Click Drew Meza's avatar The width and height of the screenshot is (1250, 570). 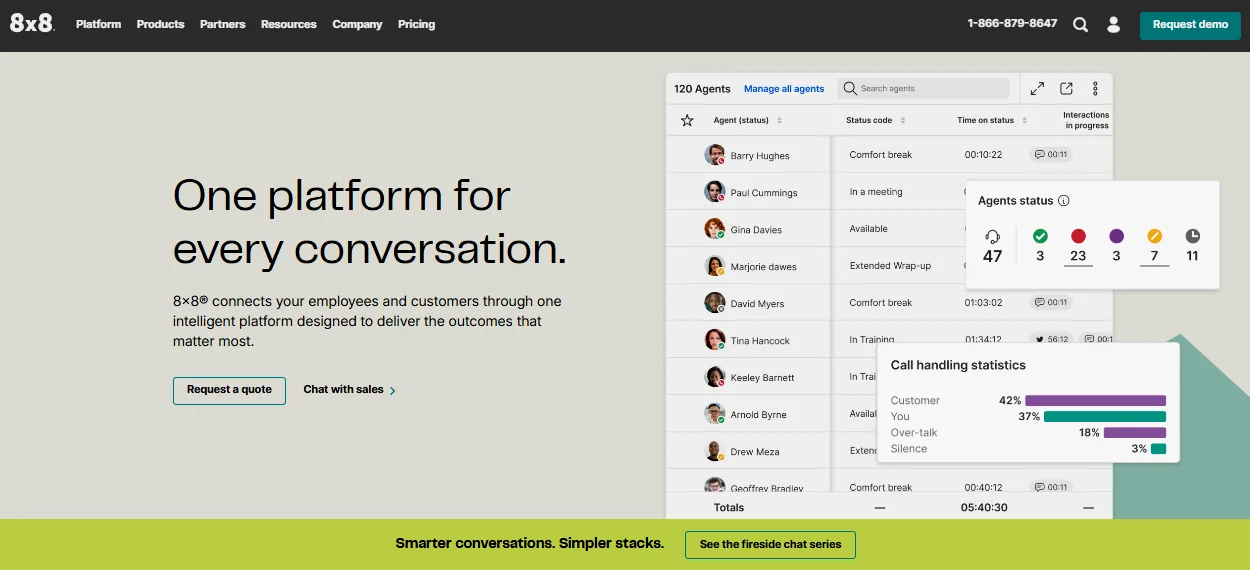coord(714,451)
